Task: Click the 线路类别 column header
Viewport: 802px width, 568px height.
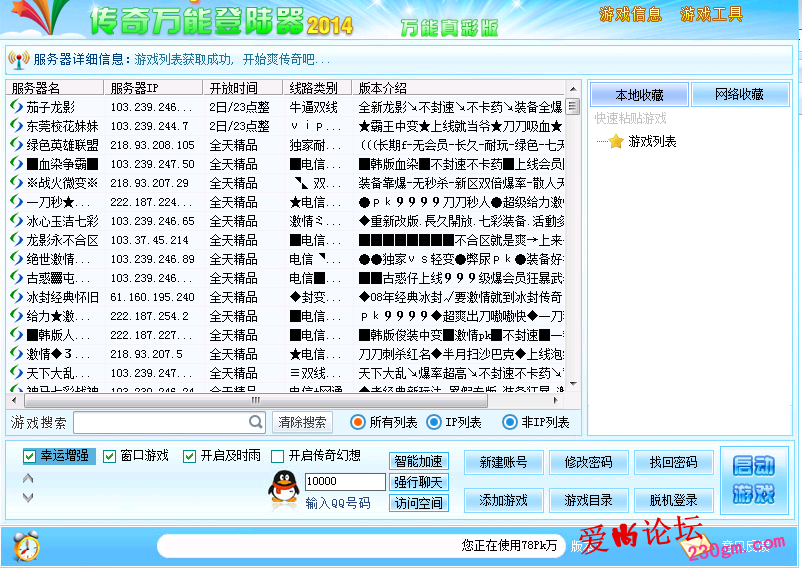Action: pos(317,88)
